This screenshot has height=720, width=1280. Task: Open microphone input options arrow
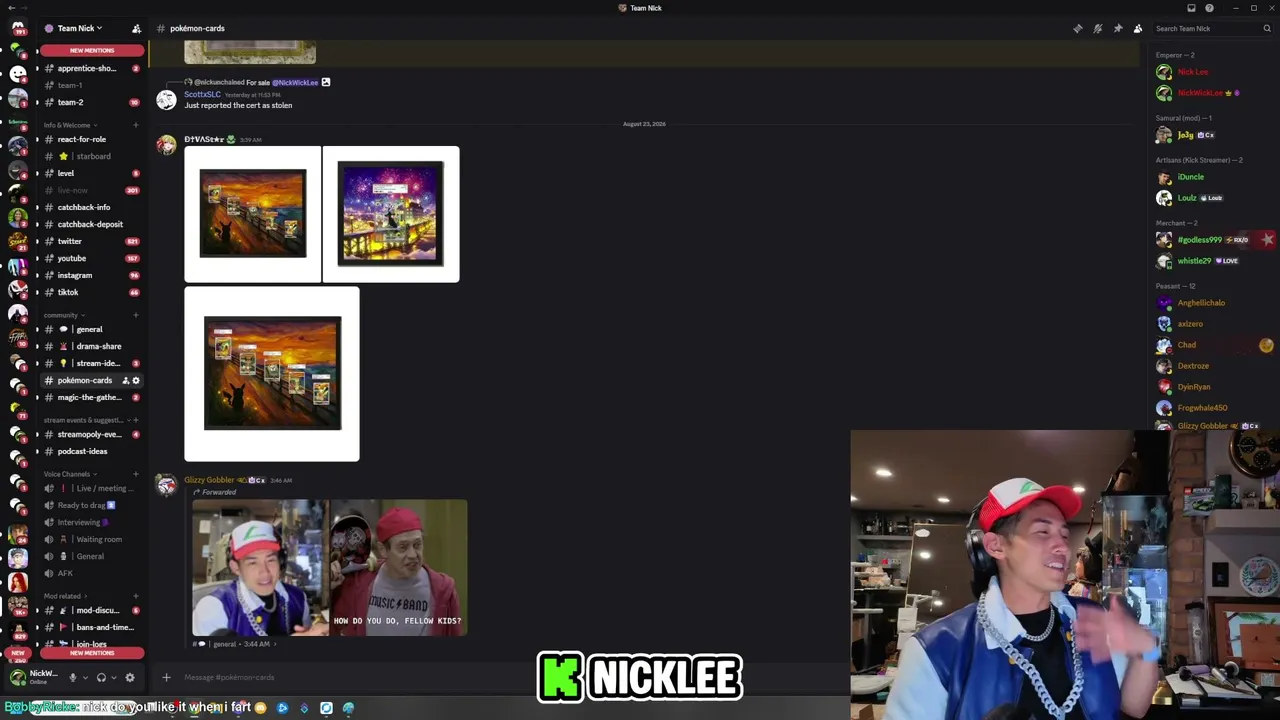85,677
